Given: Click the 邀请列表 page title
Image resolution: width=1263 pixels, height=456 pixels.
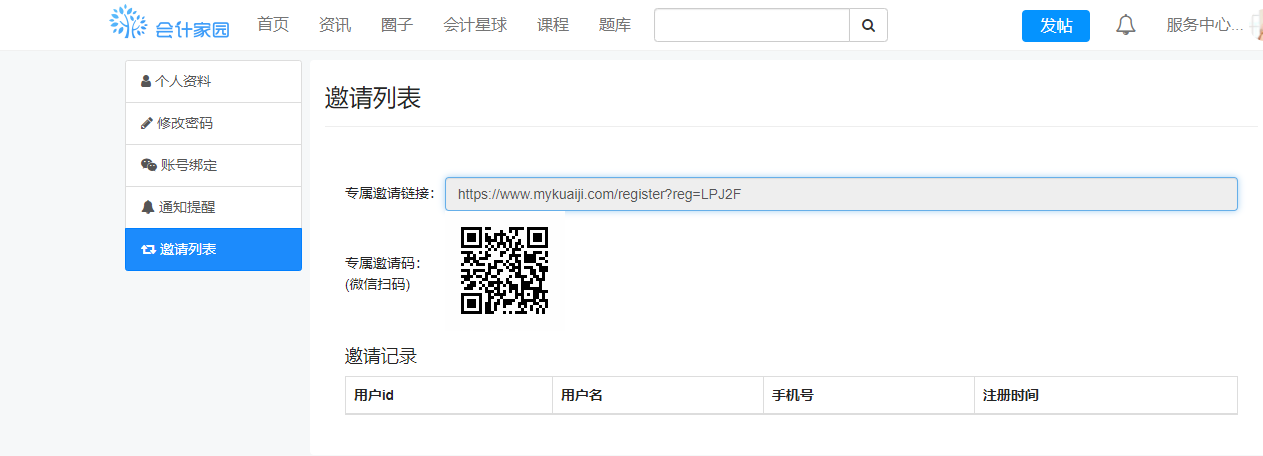Looking at the screenshot, I should point(373,98).
